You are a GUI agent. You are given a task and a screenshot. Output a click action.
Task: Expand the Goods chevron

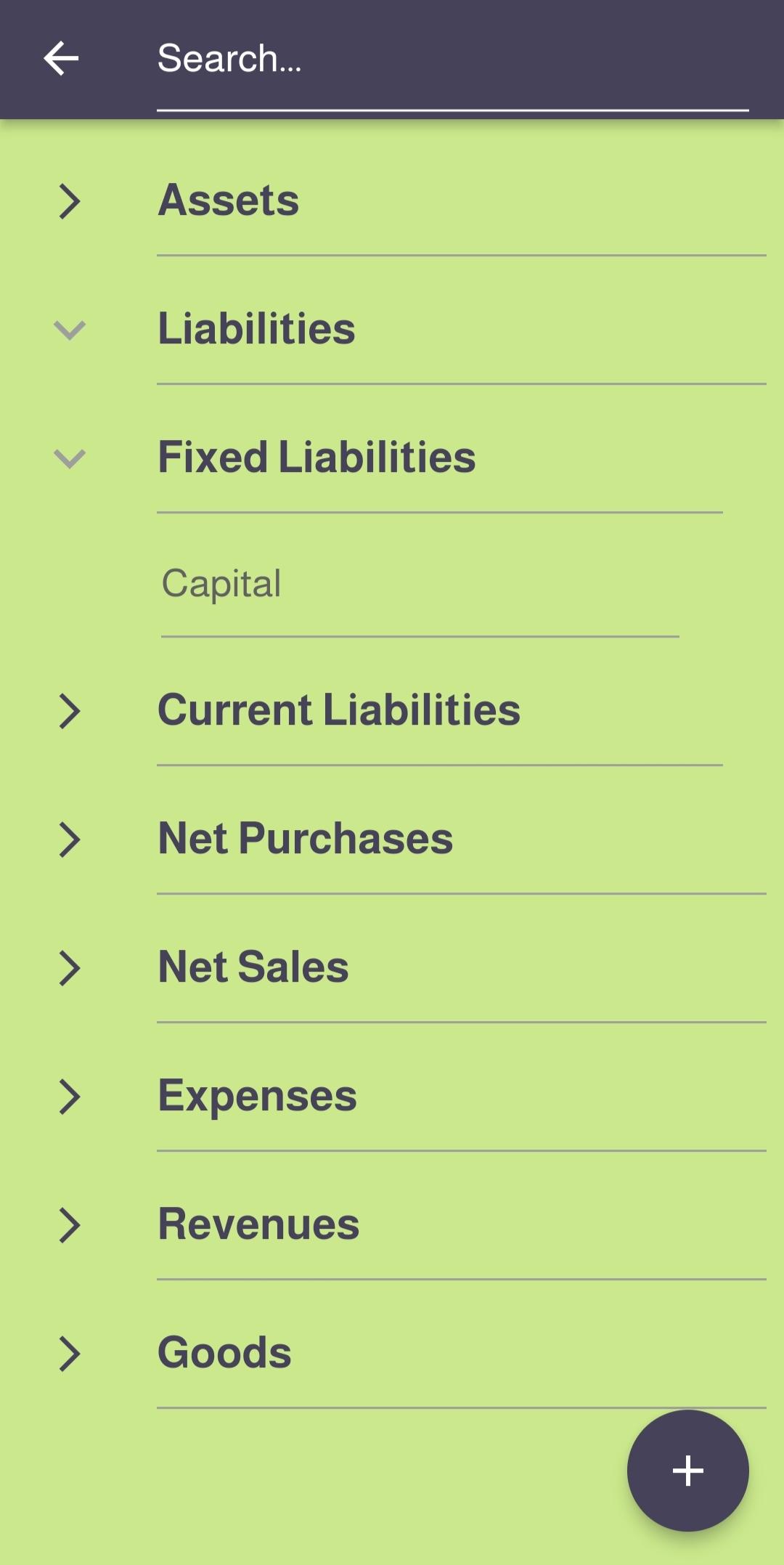tap(69, 1354)
